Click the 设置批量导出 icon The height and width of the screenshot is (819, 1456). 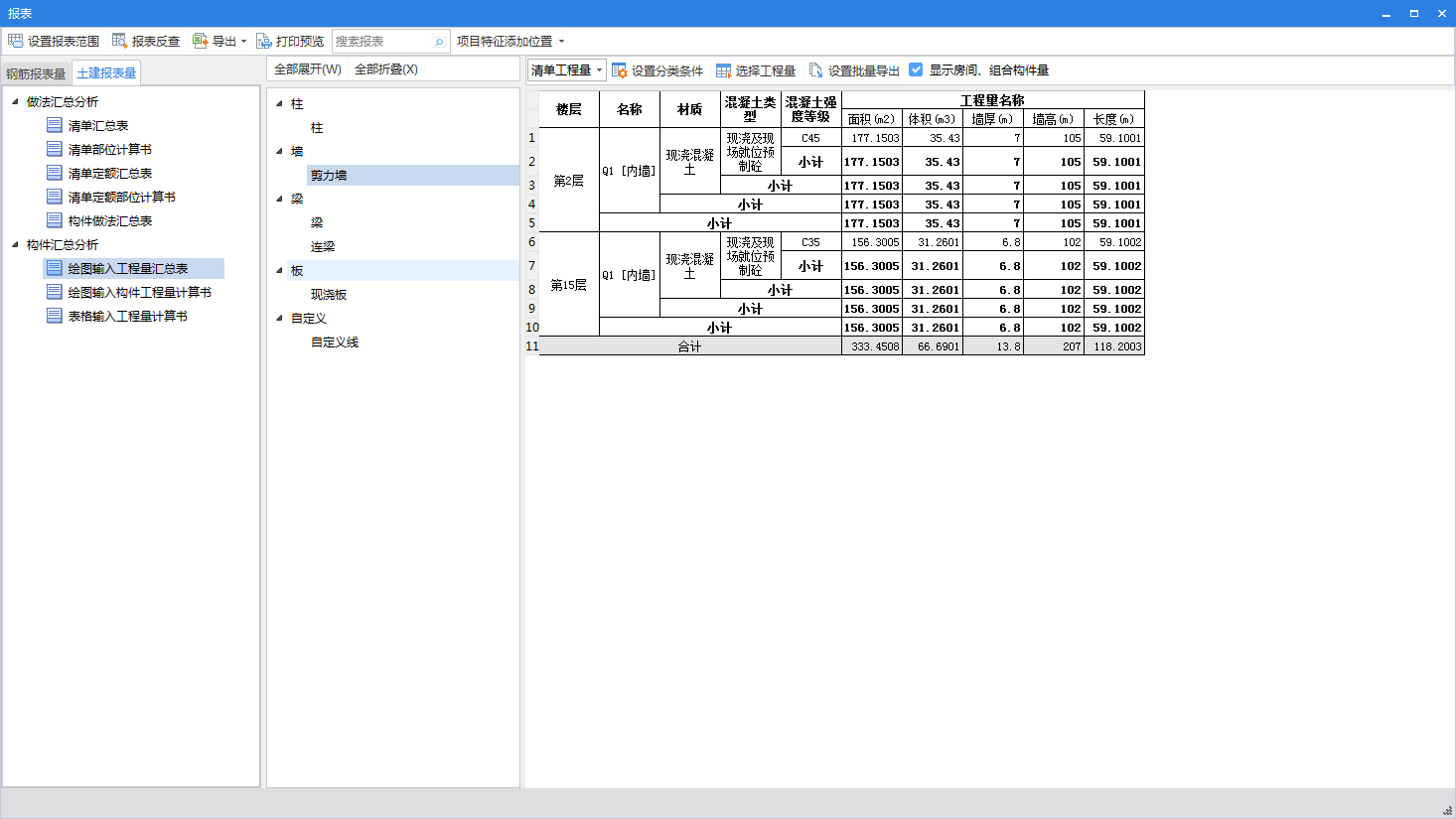(815, 70)
